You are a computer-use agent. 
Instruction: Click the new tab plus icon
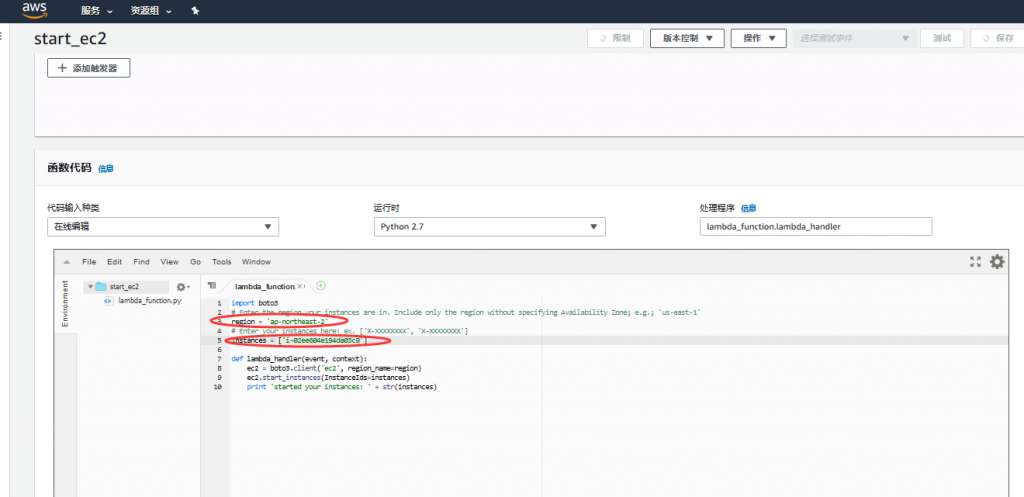pos(321,286)
